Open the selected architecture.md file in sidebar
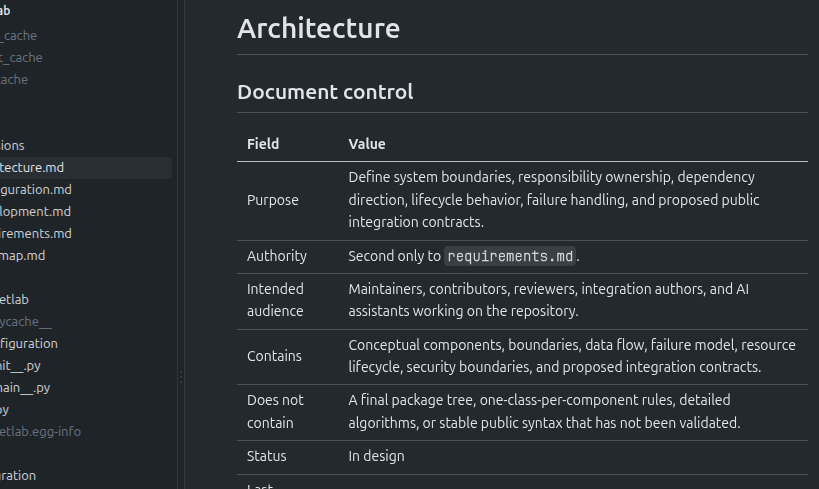The image size is (819, 489). (x=84, y=168)
